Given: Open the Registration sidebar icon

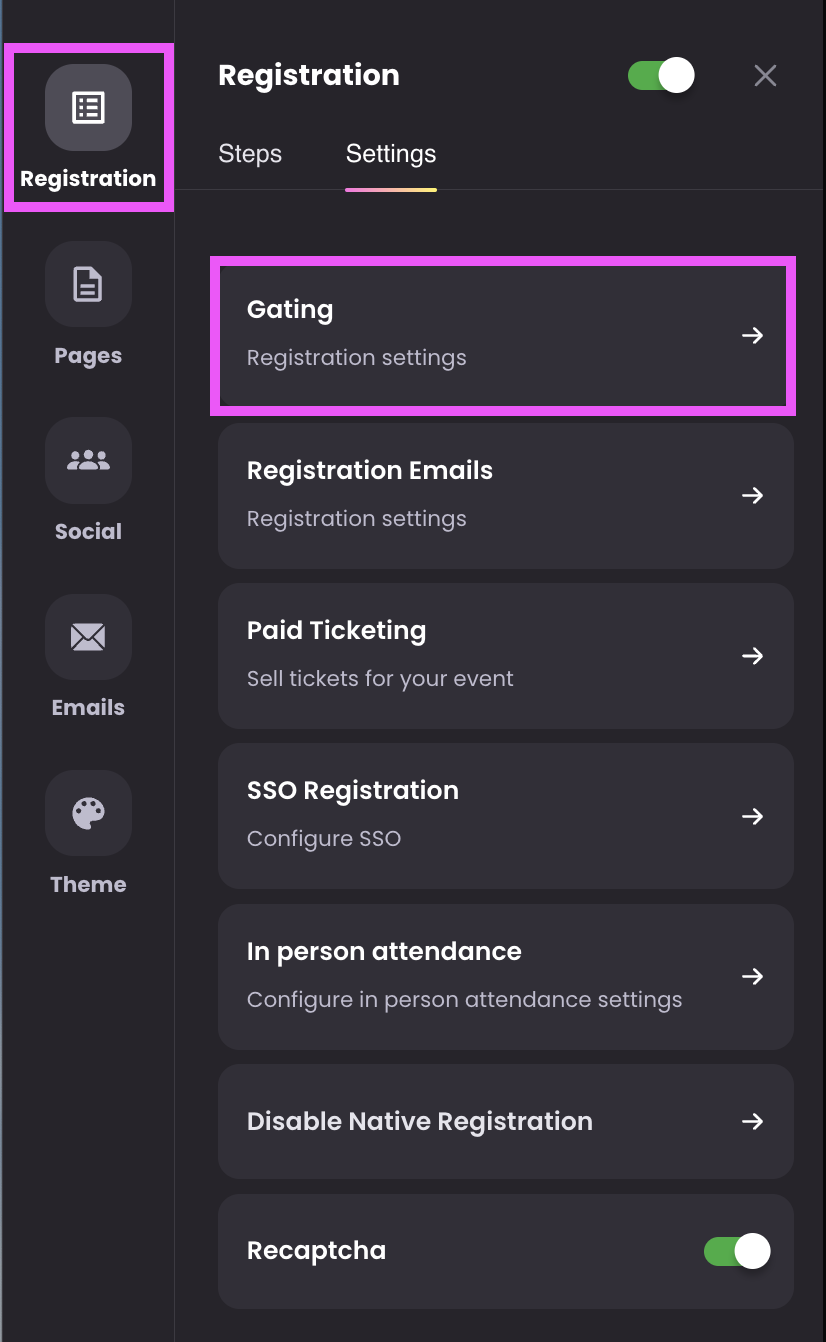Looking at the screenshot, I should [x=88, y=108].
